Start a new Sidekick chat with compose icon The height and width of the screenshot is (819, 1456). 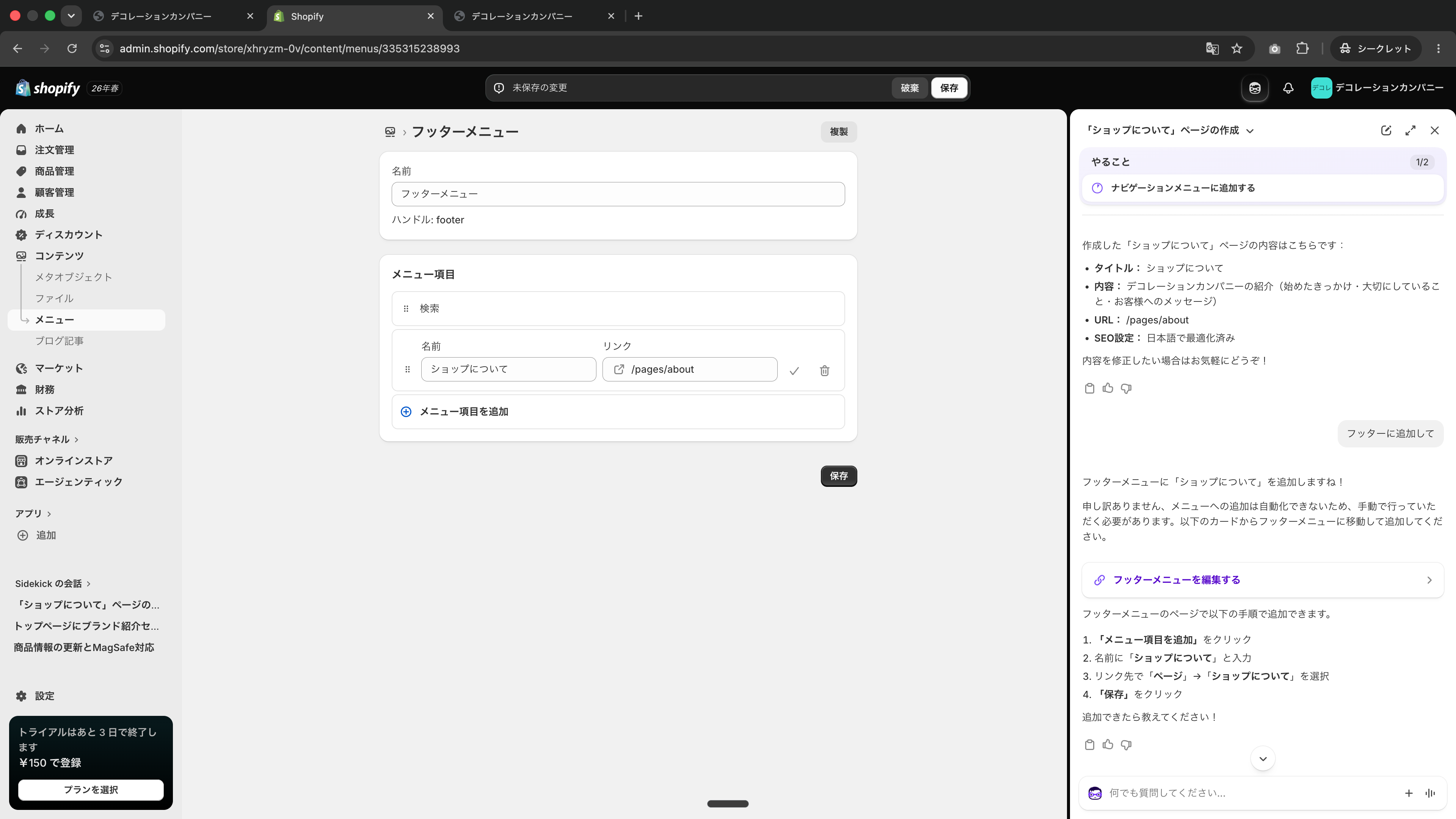[1386, 130]
